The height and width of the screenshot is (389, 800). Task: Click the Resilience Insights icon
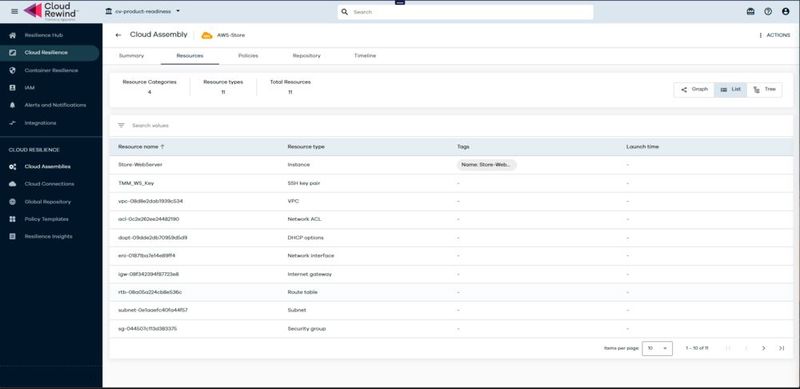(x=13, y=236)
